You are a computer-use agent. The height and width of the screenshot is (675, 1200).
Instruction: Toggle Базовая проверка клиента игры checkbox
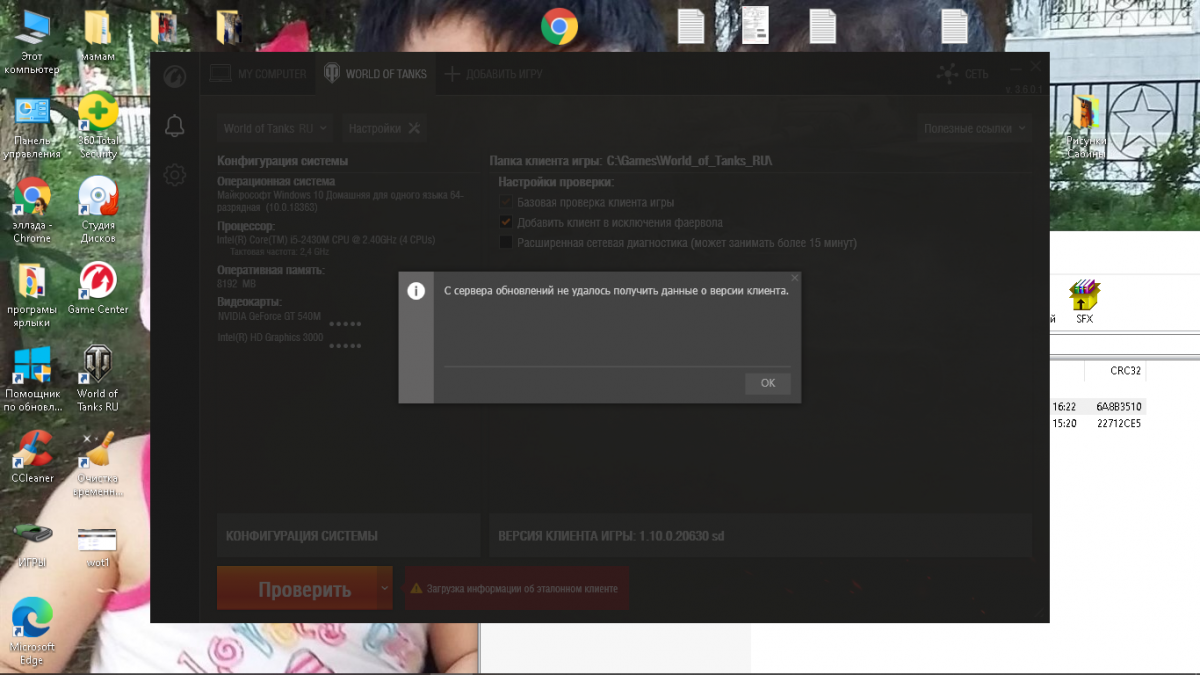(x=506, y=203)
